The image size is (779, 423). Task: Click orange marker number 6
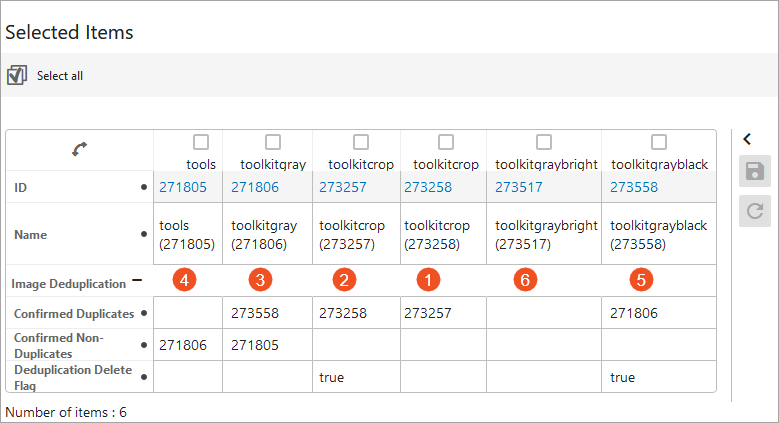point(525,280)
